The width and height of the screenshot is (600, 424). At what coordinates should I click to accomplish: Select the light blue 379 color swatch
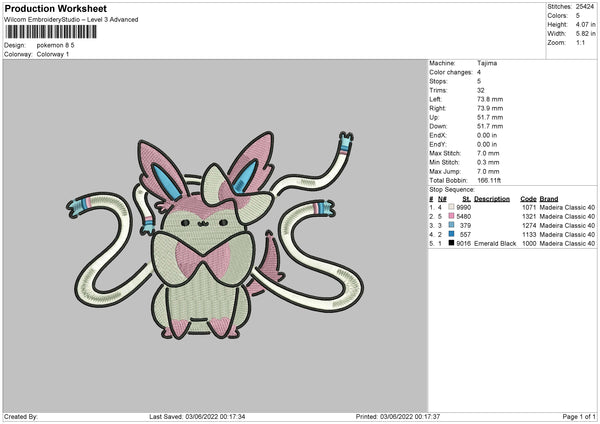click(x=452, y=225)
